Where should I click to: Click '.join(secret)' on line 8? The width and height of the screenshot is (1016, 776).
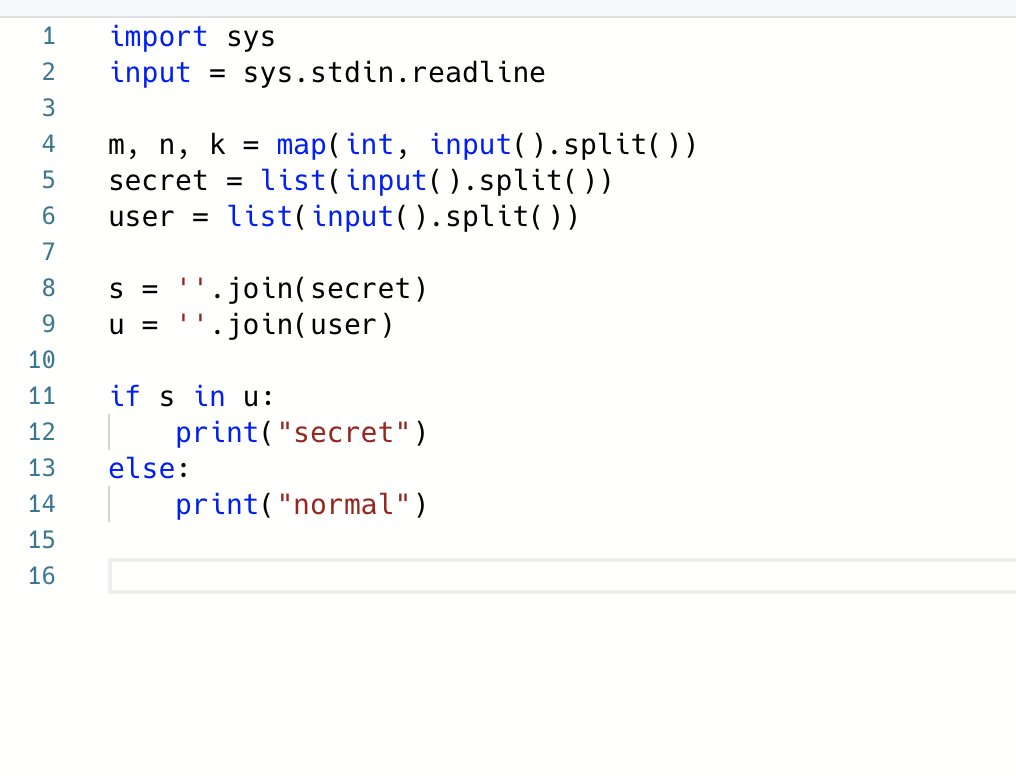click(x=319, y=289)
